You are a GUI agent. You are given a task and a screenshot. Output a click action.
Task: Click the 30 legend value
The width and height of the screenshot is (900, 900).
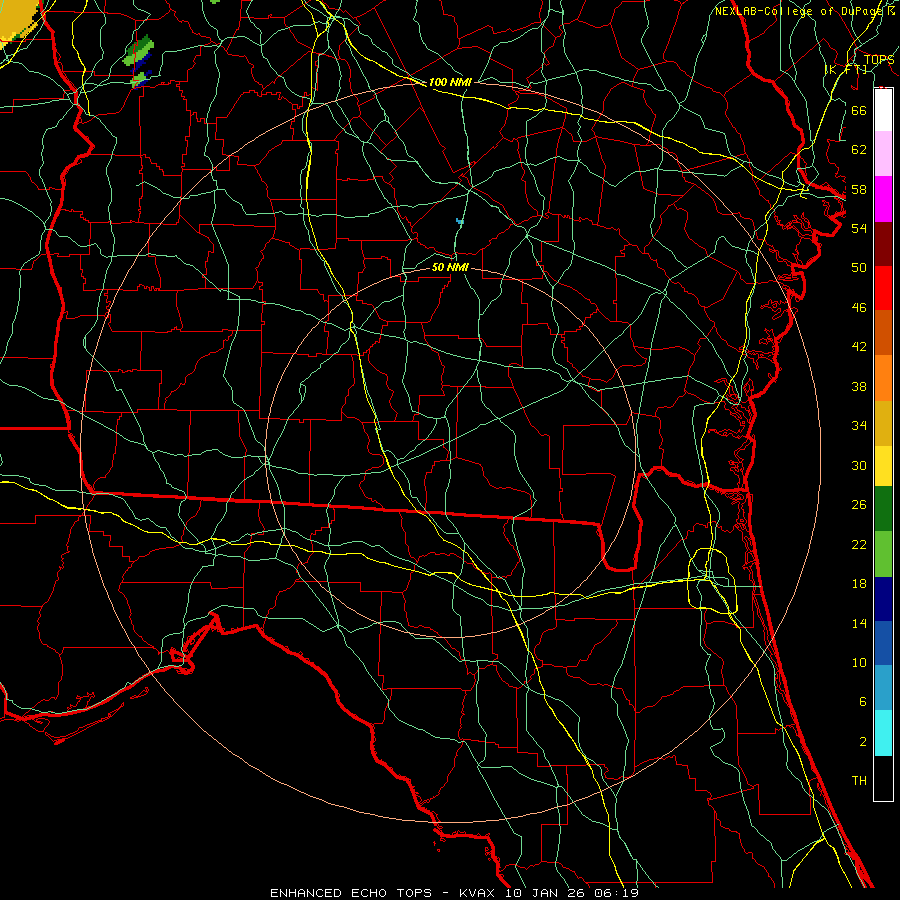point(859,465)
